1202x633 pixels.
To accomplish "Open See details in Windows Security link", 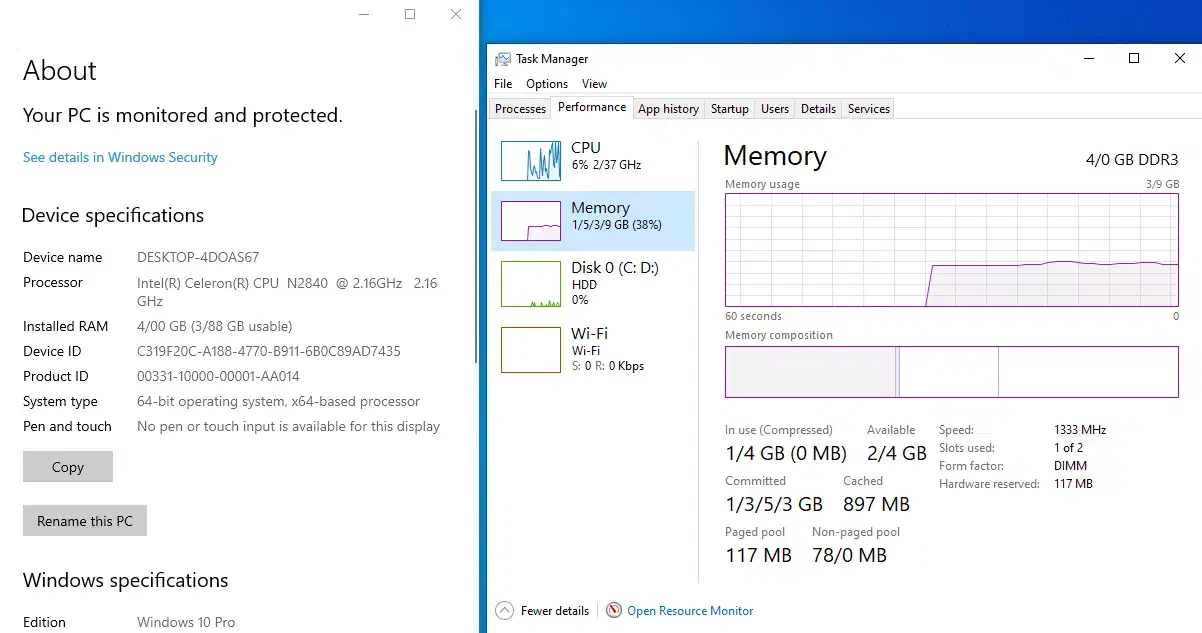I will (x=120, y=157).
